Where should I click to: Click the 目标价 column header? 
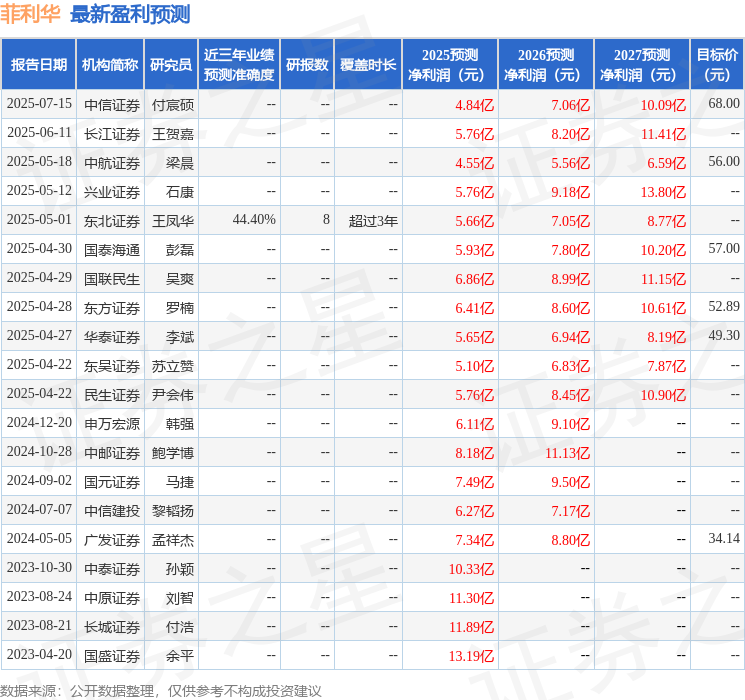[717, 65]
